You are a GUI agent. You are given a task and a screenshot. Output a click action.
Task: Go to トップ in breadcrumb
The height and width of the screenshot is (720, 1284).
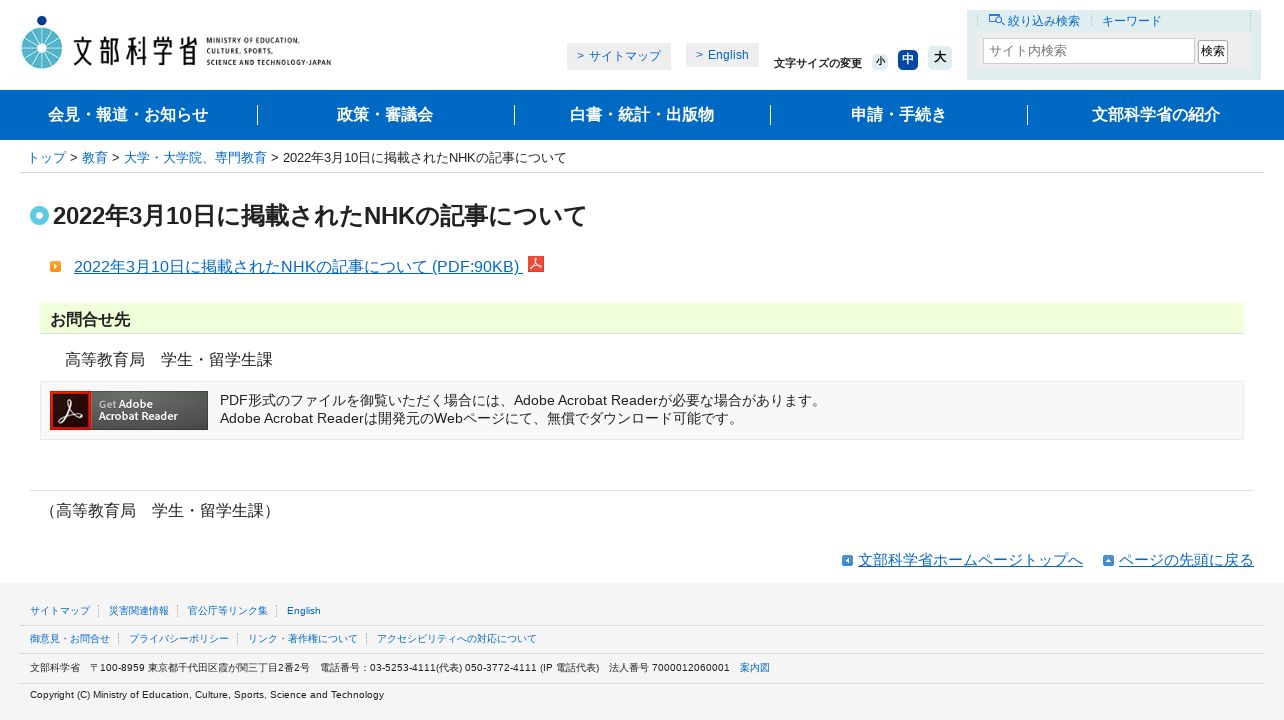point(47,158)
